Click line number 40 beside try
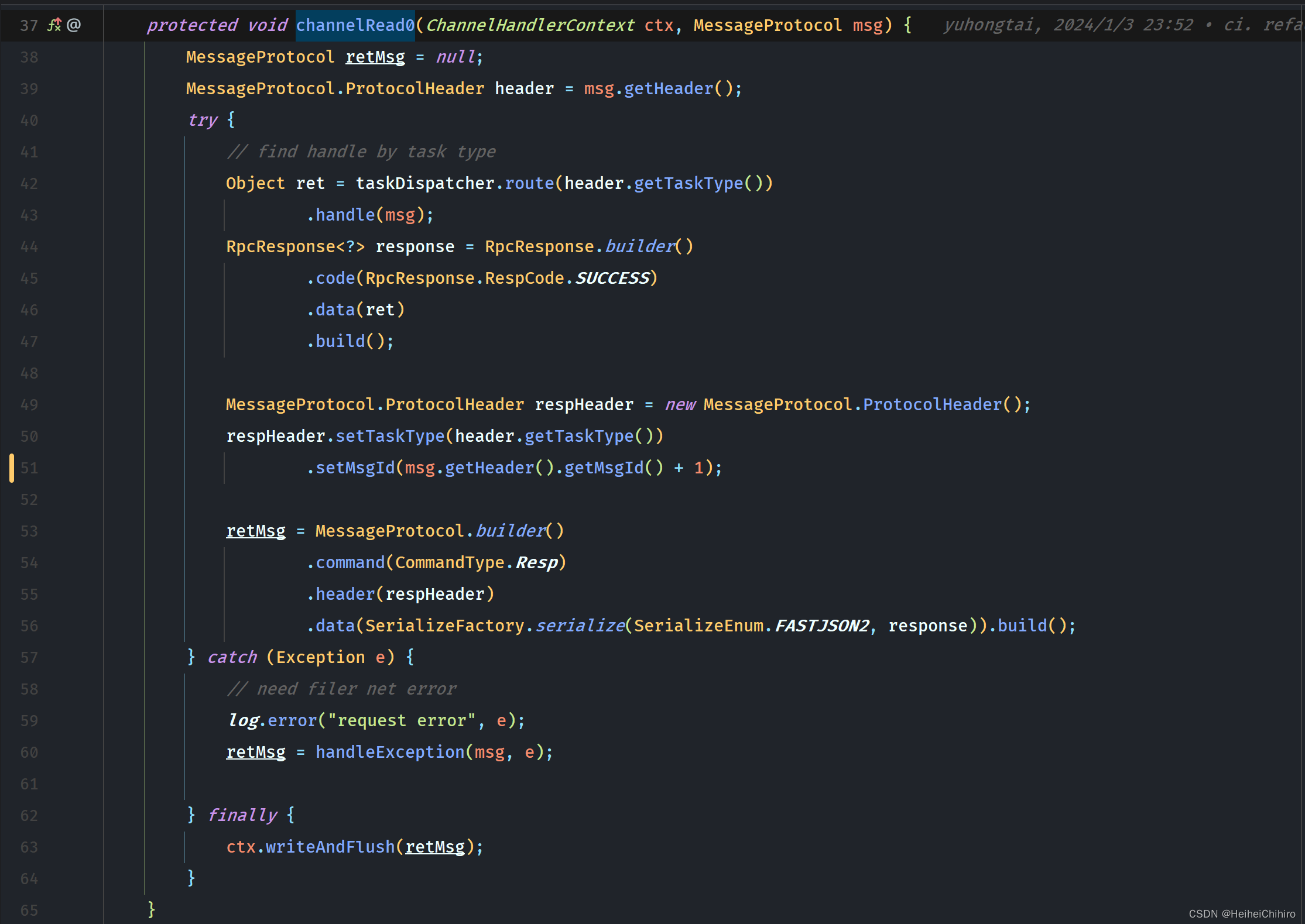Screen dimensions: 1305x924 point(29,121)
